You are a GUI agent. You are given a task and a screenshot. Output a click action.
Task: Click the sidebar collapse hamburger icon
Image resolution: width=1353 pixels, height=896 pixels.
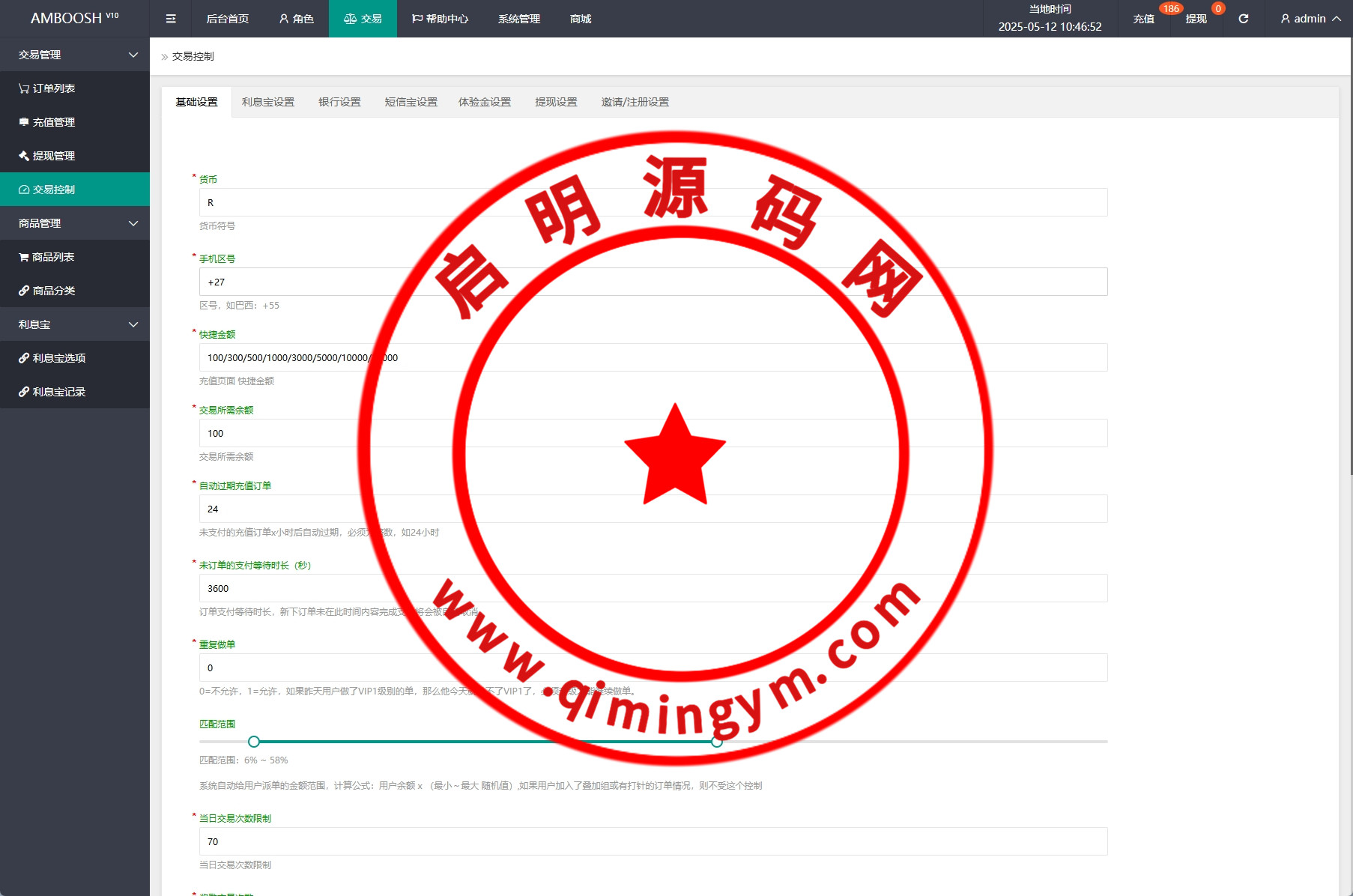pyautogui.click(x=171, y=19)
